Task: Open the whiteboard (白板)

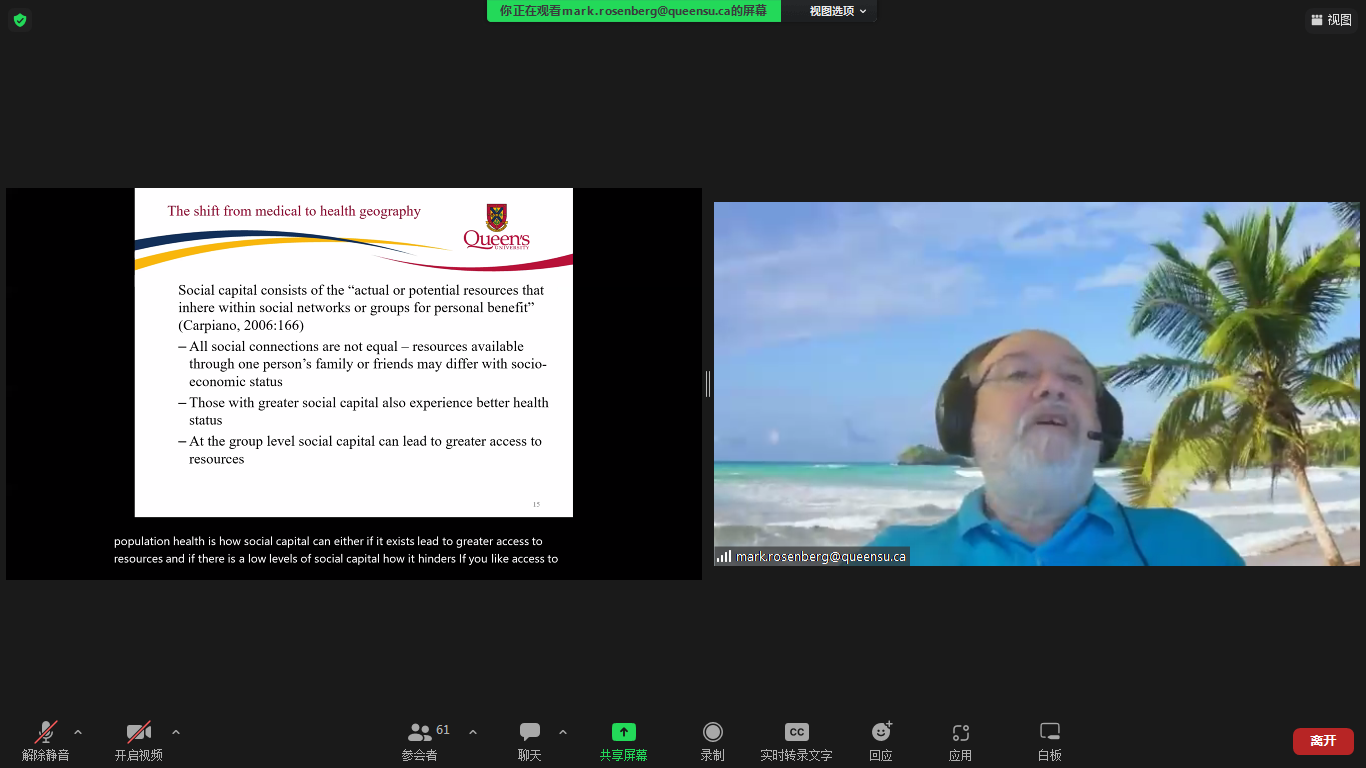Action: point(1049,740)
